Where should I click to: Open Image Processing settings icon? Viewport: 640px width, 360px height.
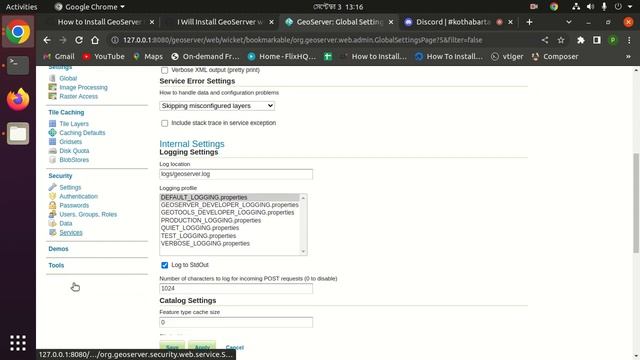coord(52,87)
